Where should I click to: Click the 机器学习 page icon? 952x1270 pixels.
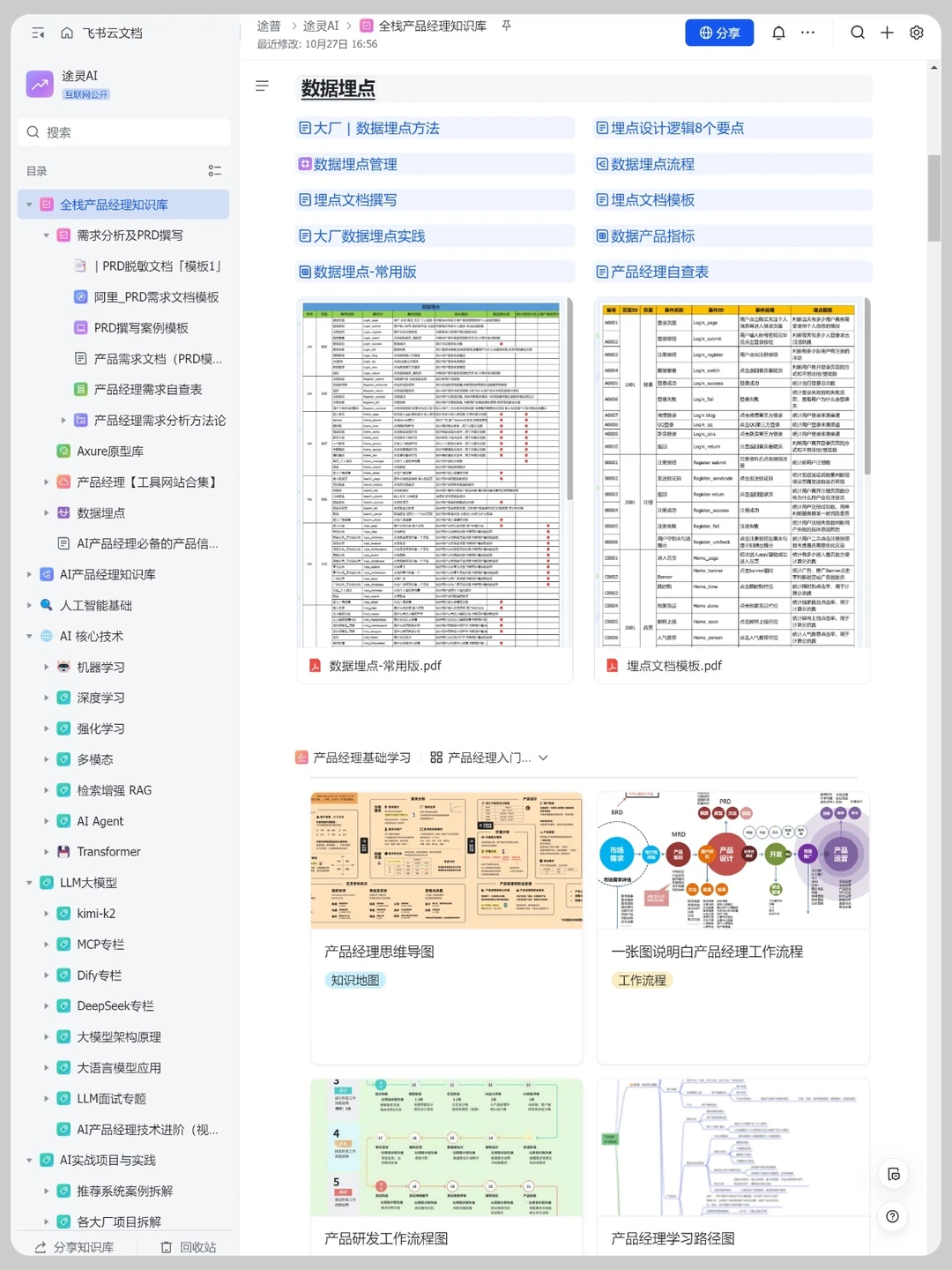click(63, 667)
